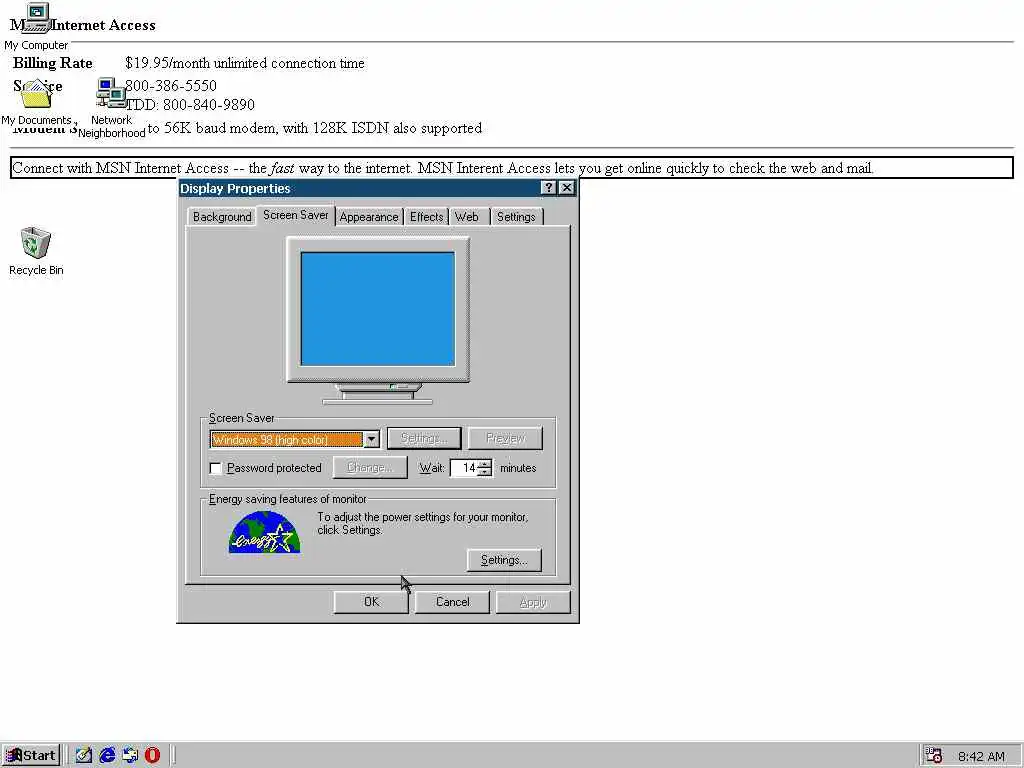The height and width of the screenshot is (768, 1024).
Task: Enable the Password protected checkbox
Action: pos(216,468)
